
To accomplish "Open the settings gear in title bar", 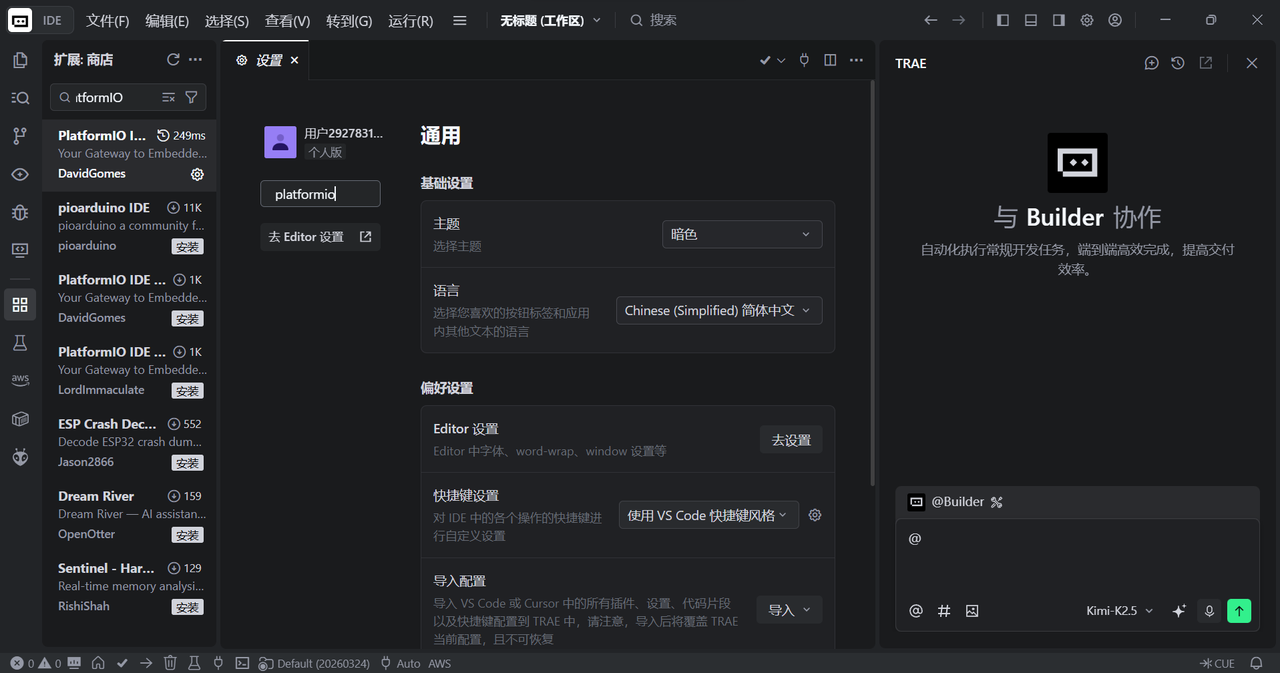I will (1087, 20).
